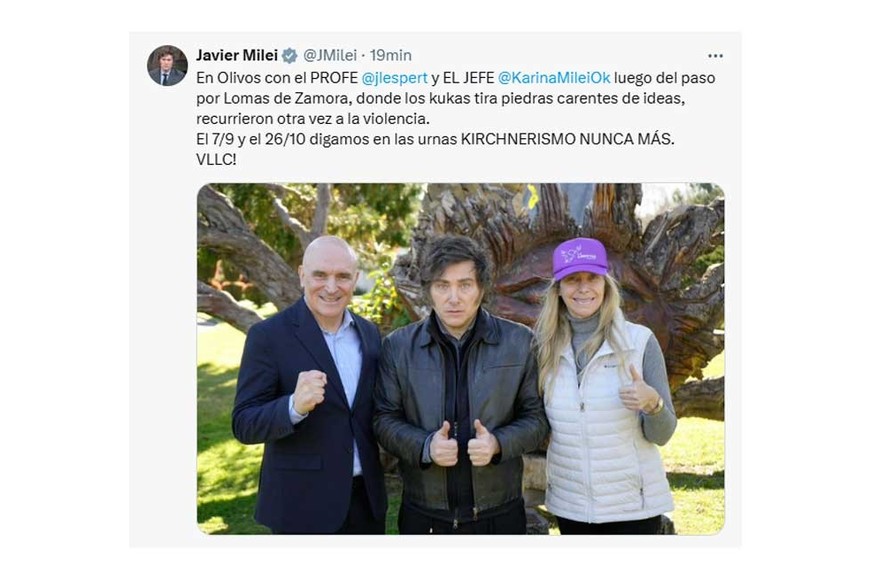870x580 pixels.
Task: Click the blue verified badge beside Javier Milei
Action: (289, 56)
